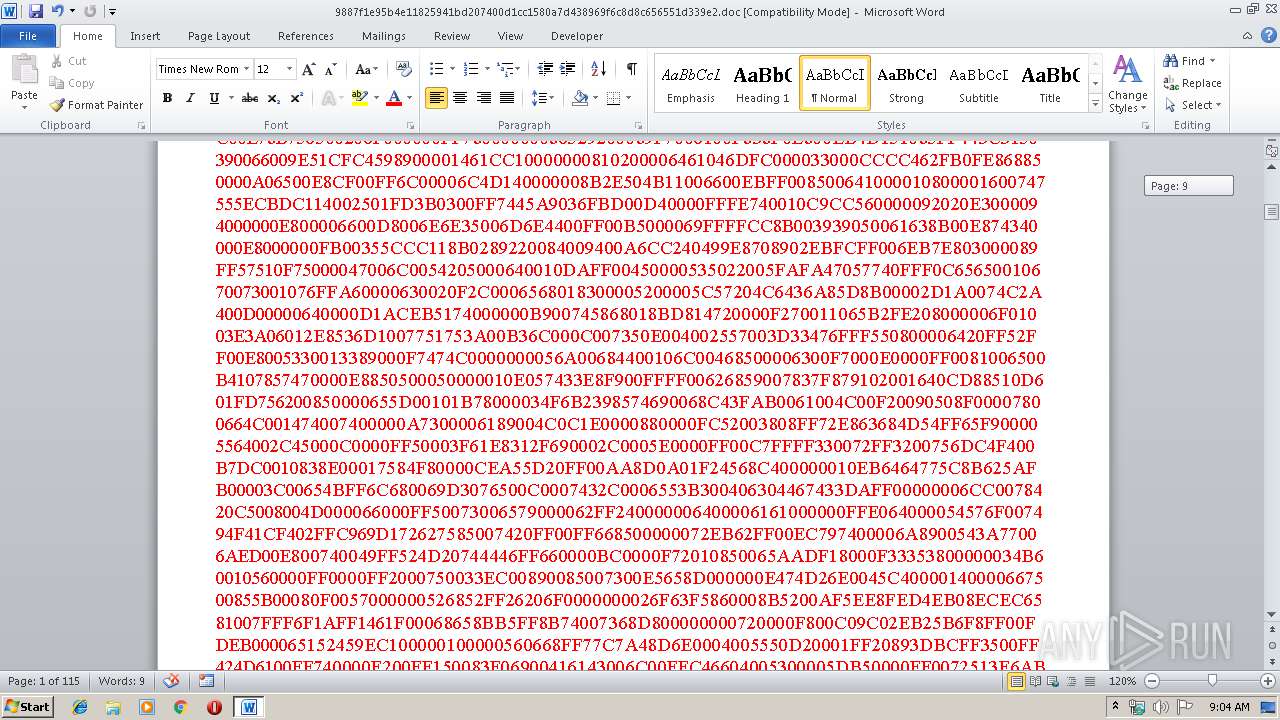
Task: Open the File tab
Action: pos(28,35)
